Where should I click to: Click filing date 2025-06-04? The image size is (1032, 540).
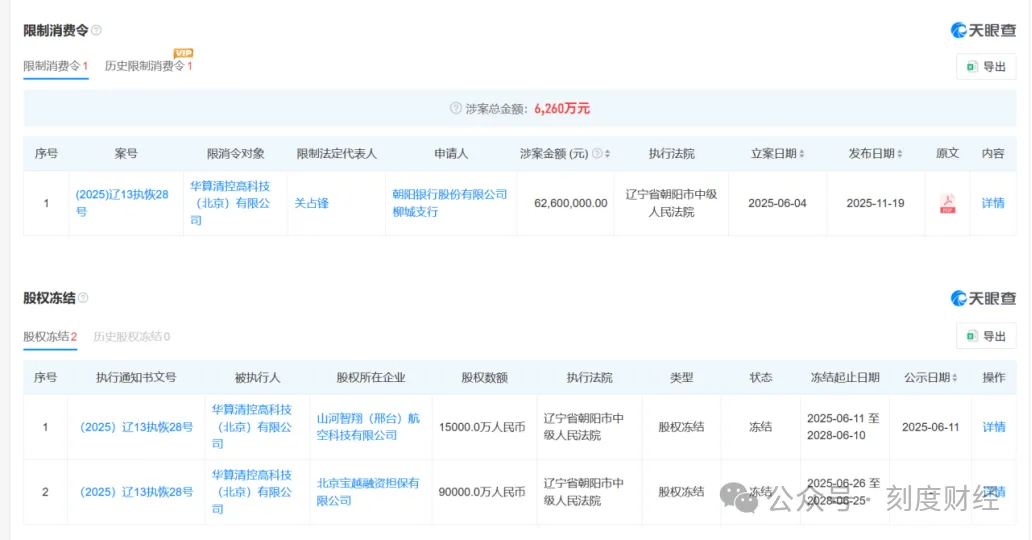tap(777, 203)
